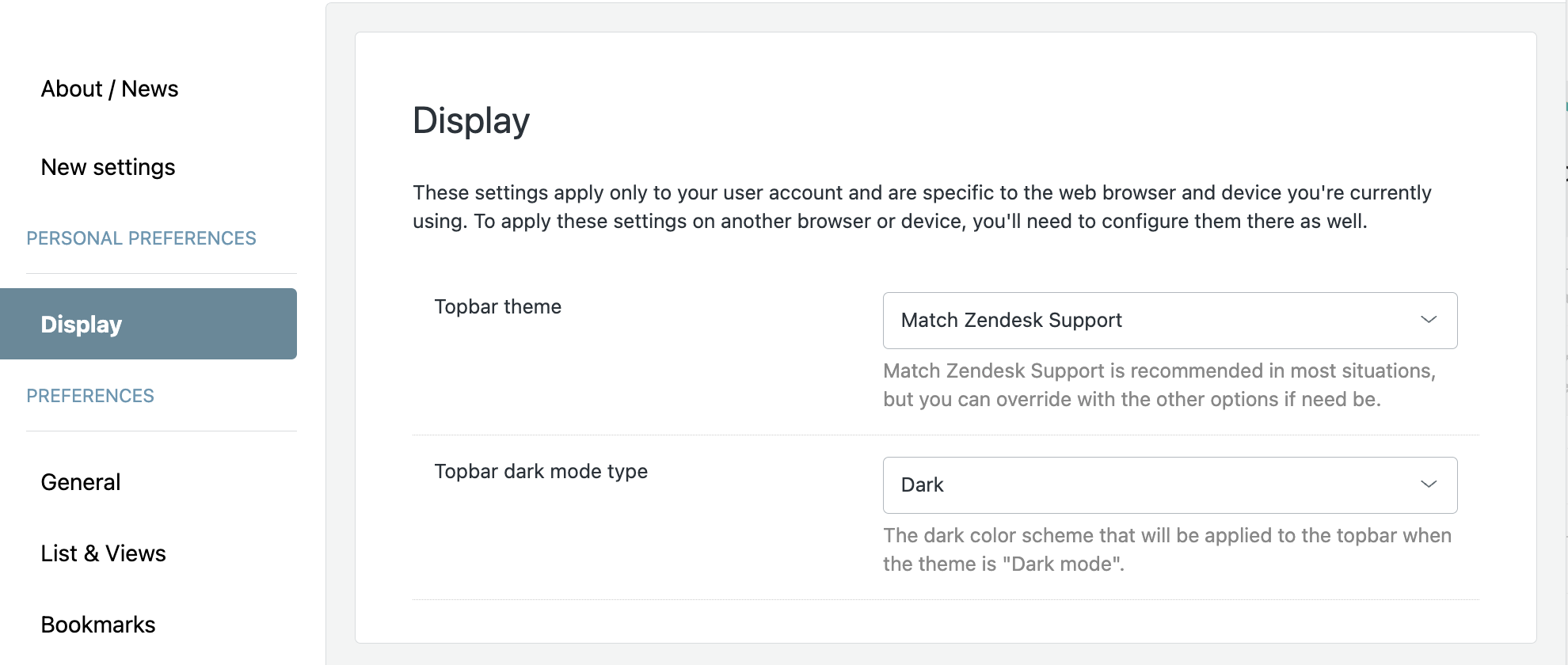
Task: Open the About / News page
Action: tap(109, 89)
